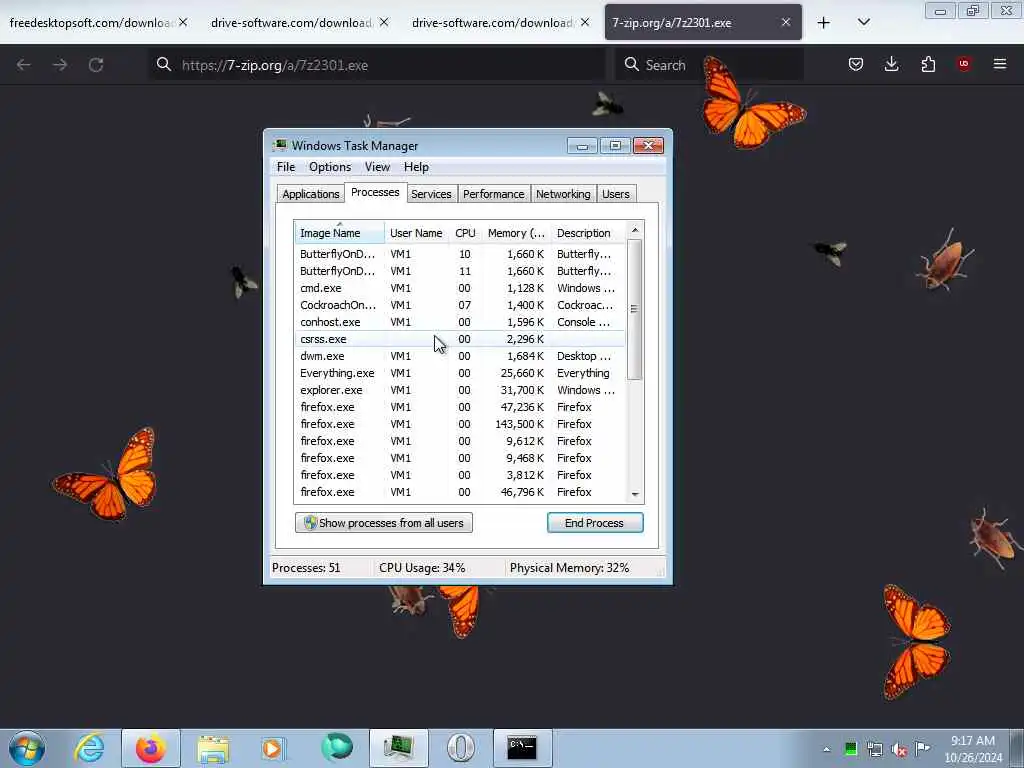This screenshot has width=1024, height=768.
Task: Open the uBlock Origin shield icon
Action: tap(964, 64)
